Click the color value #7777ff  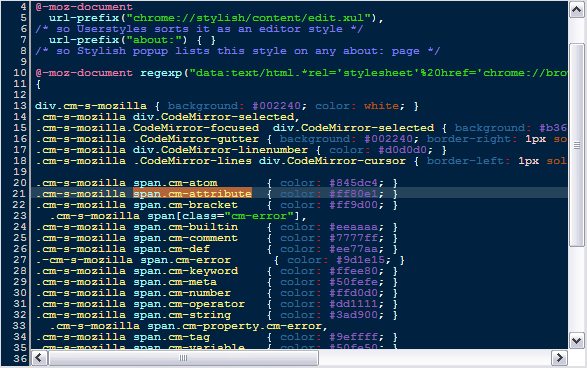point(353,238)
